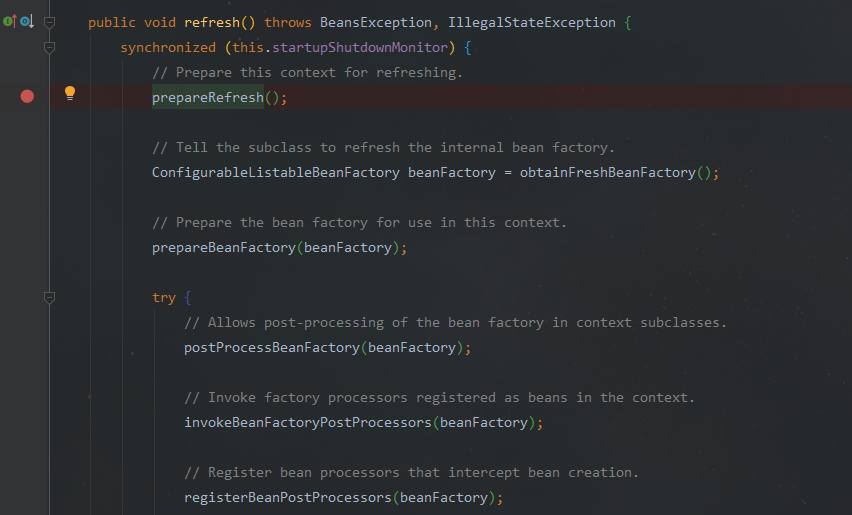Collapse the try block fold marker
This screenshot has height=515, width=852.
click(49, 298)
